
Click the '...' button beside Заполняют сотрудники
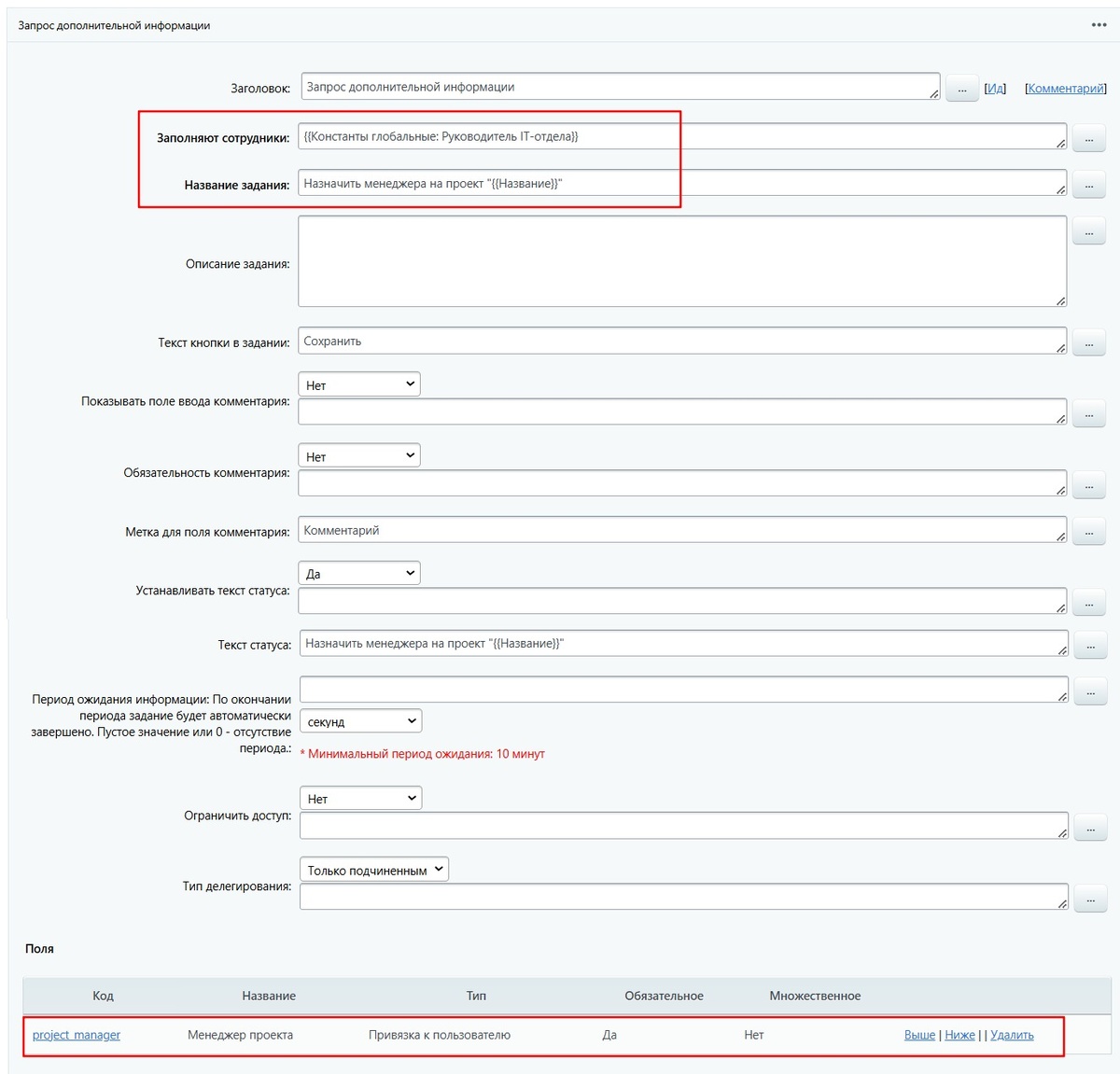(x=1089, y=138)
